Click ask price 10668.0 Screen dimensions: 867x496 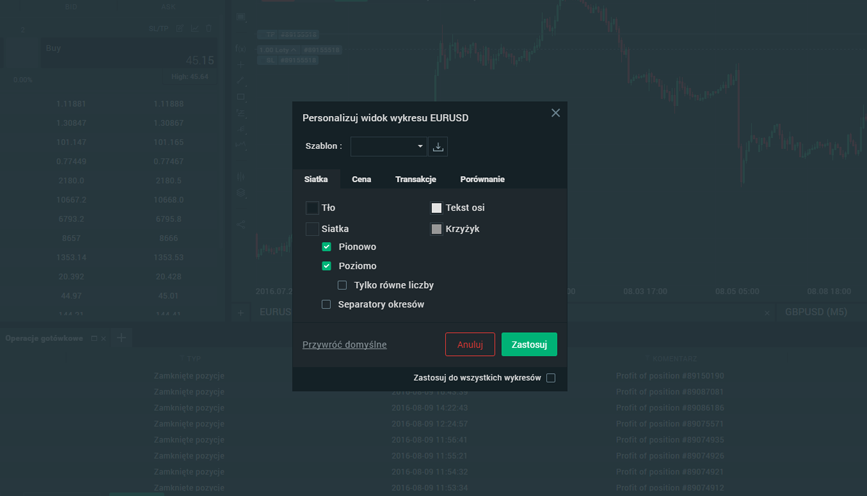coord(169,200)
